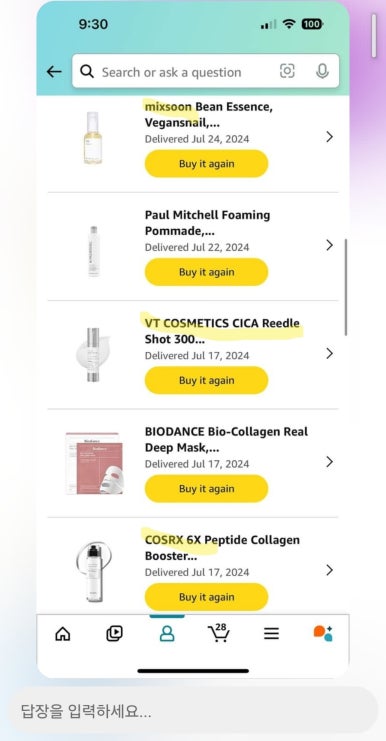Buy mixsoon Bean Essence again
386x741 pixels.
click(206, 164)
